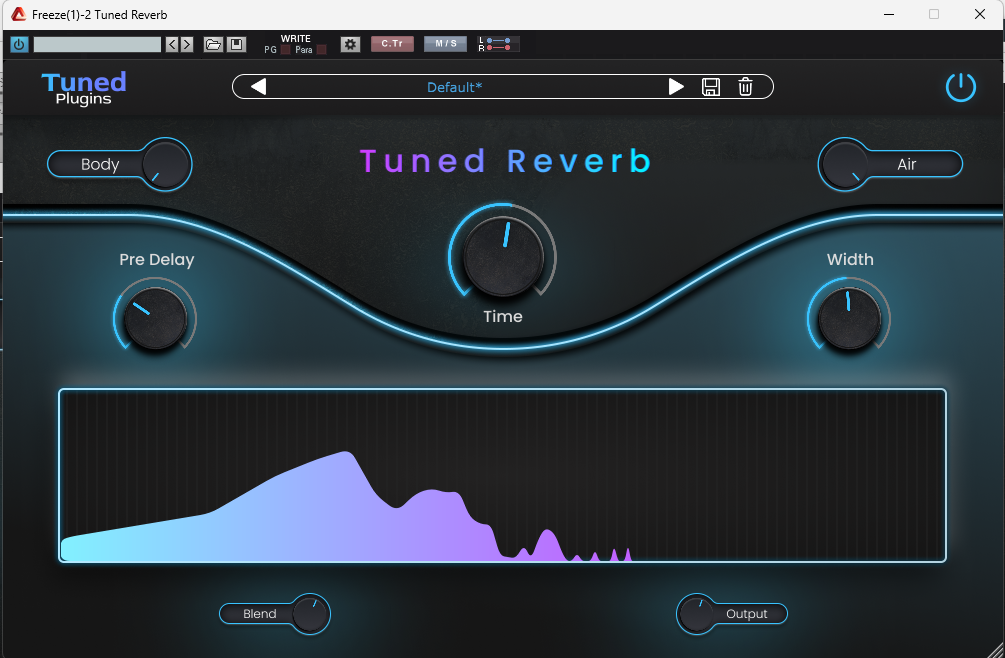Toggle the host plugin power button
1005x658 pixels.
(19, 44)
